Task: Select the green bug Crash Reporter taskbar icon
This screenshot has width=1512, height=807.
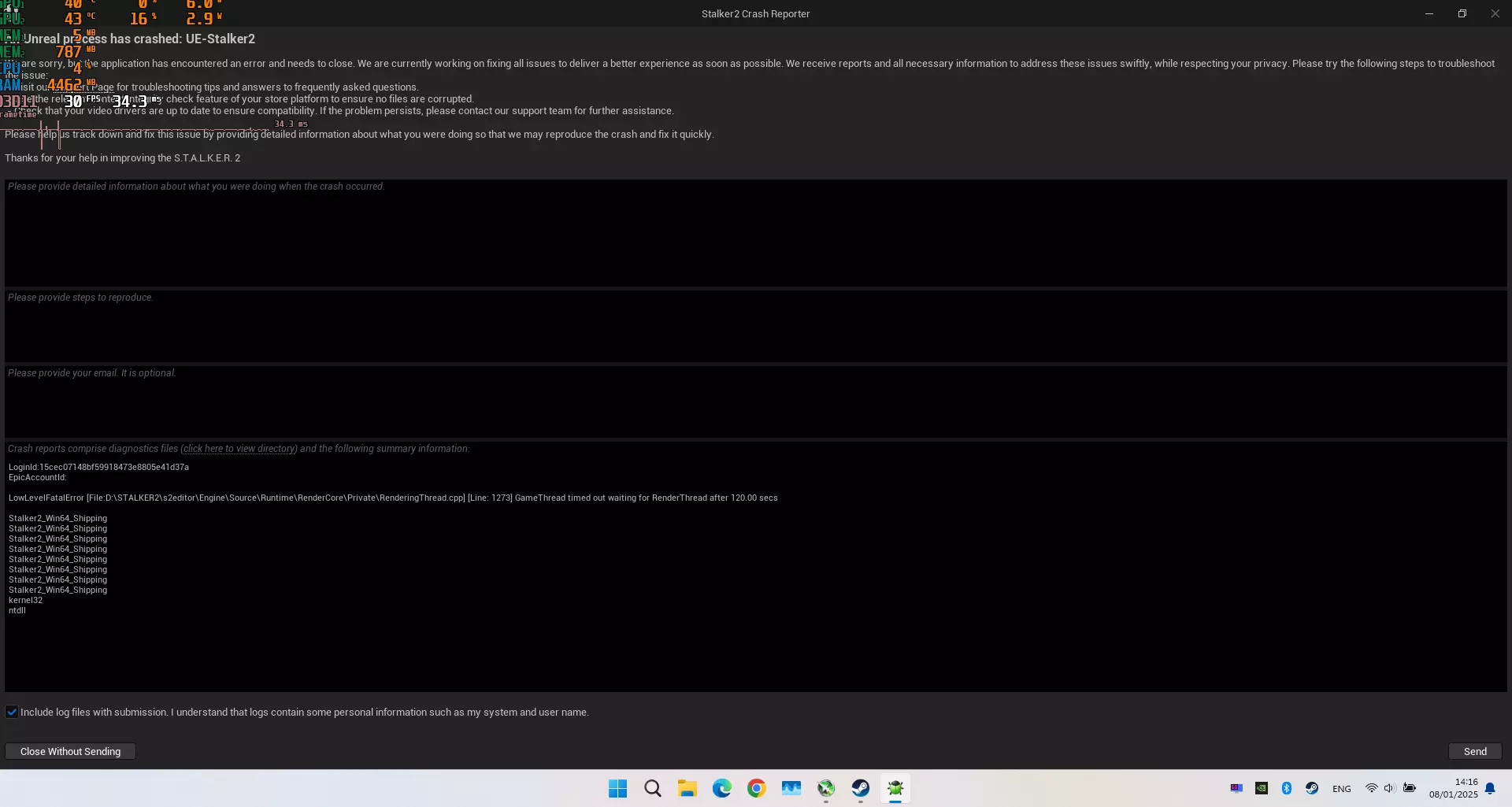Action: 895,788
